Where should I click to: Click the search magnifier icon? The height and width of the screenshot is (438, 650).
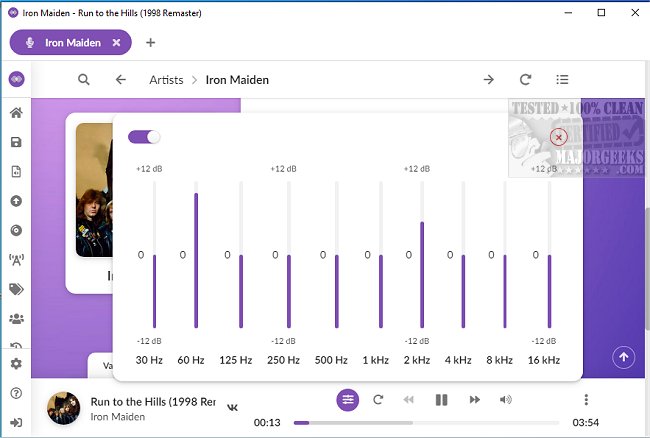click(84, 80)
